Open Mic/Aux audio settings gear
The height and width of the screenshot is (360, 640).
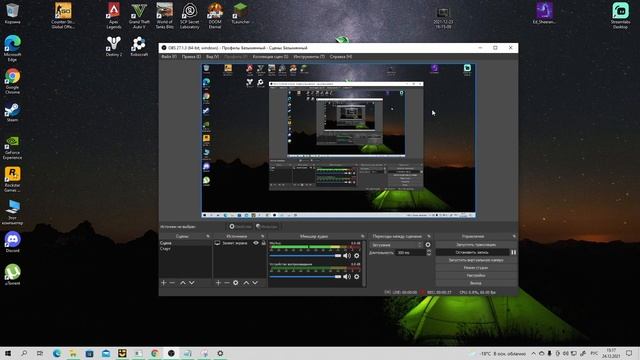pyautogui.click(x=357, y=256)
